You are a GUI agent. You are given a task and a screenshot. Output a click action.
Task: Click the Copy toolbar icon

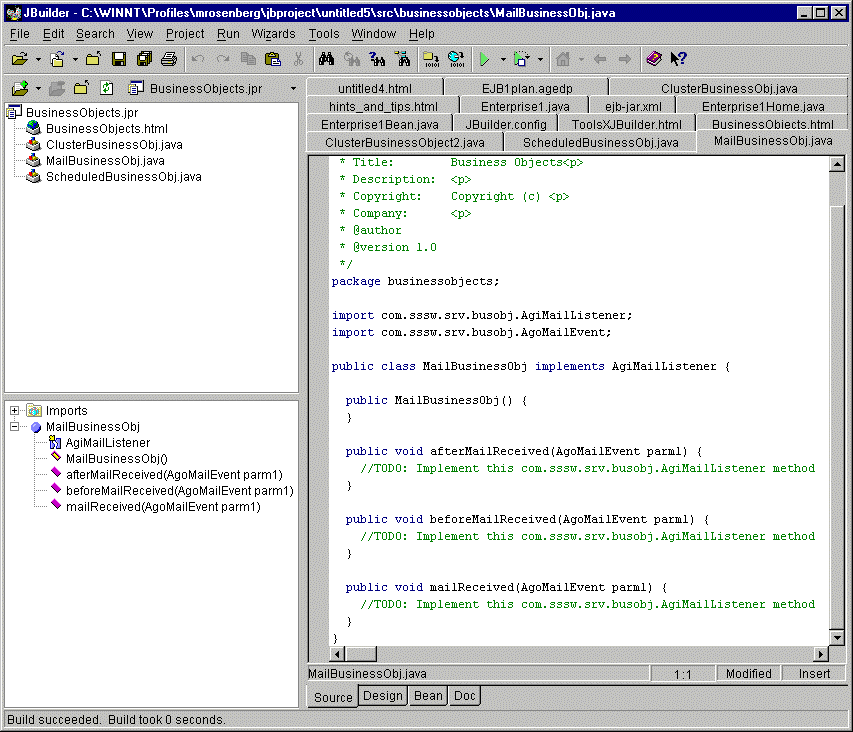pos(248,59)
